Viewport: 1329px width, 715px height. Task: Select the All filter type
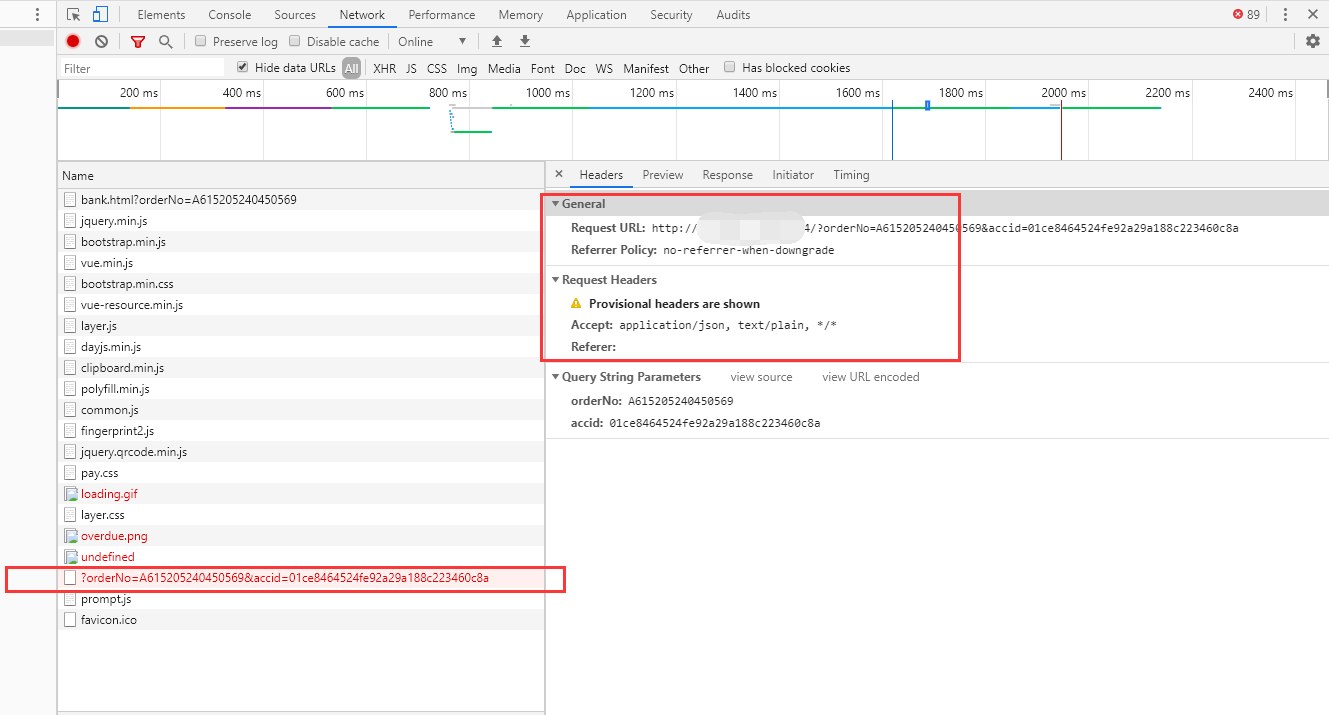pos(351,68)
